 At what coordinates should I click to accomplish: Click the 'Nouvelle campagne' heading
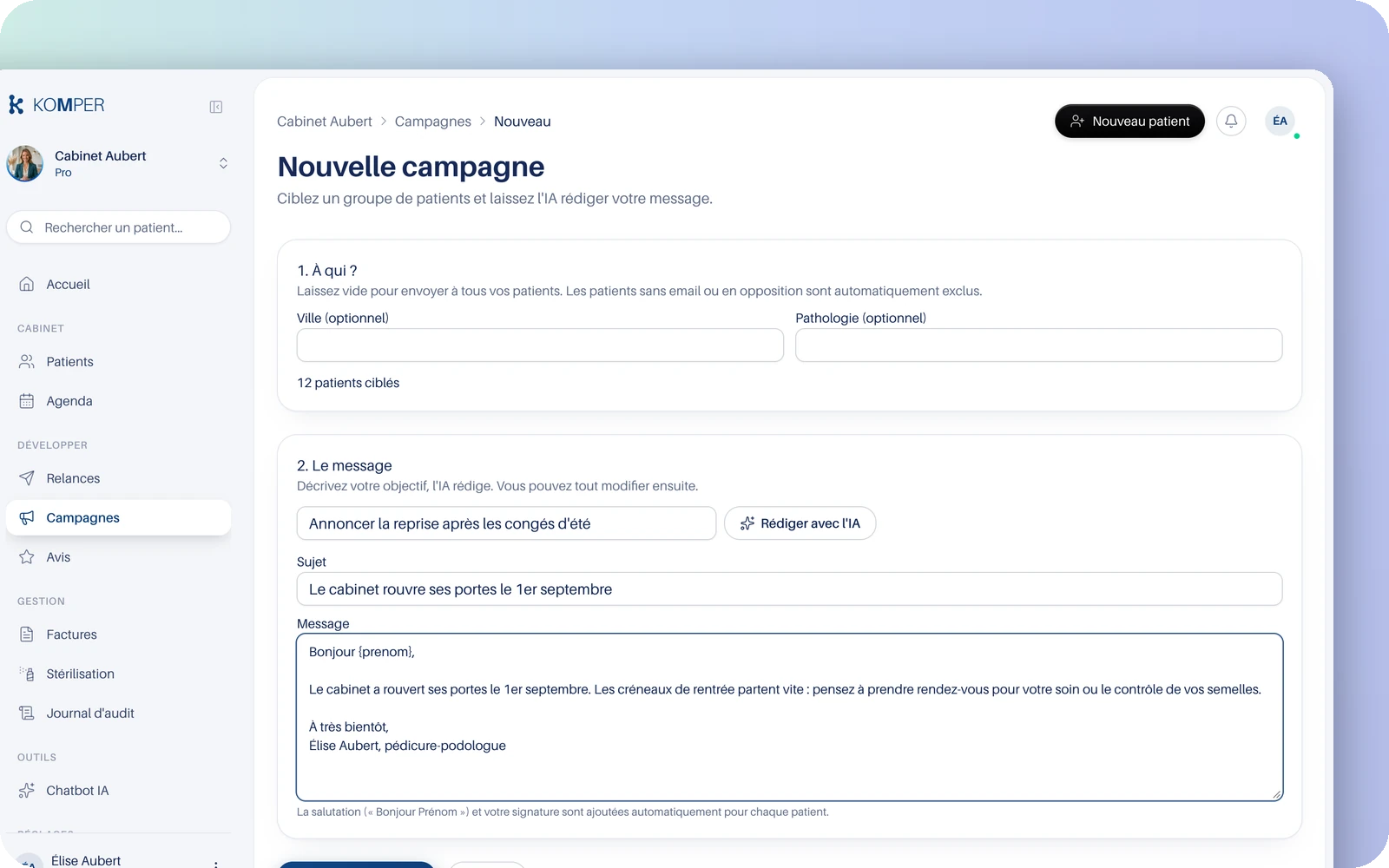point(411,167)
